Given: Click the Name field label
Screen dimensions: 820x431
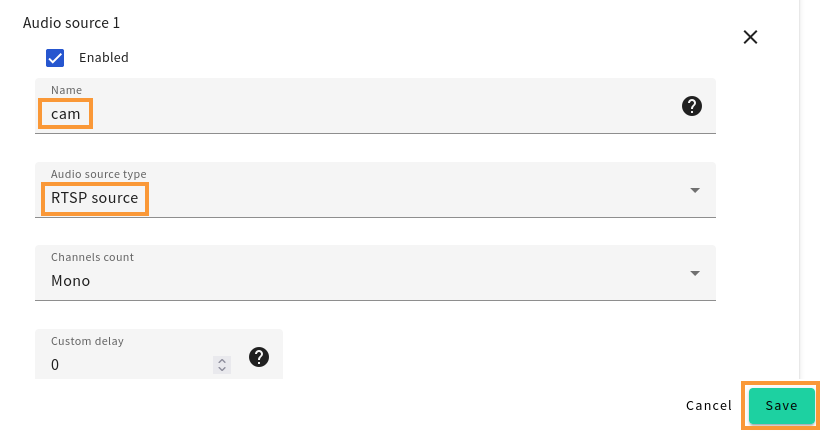Looking at the screenshot, I should point(66,90).
